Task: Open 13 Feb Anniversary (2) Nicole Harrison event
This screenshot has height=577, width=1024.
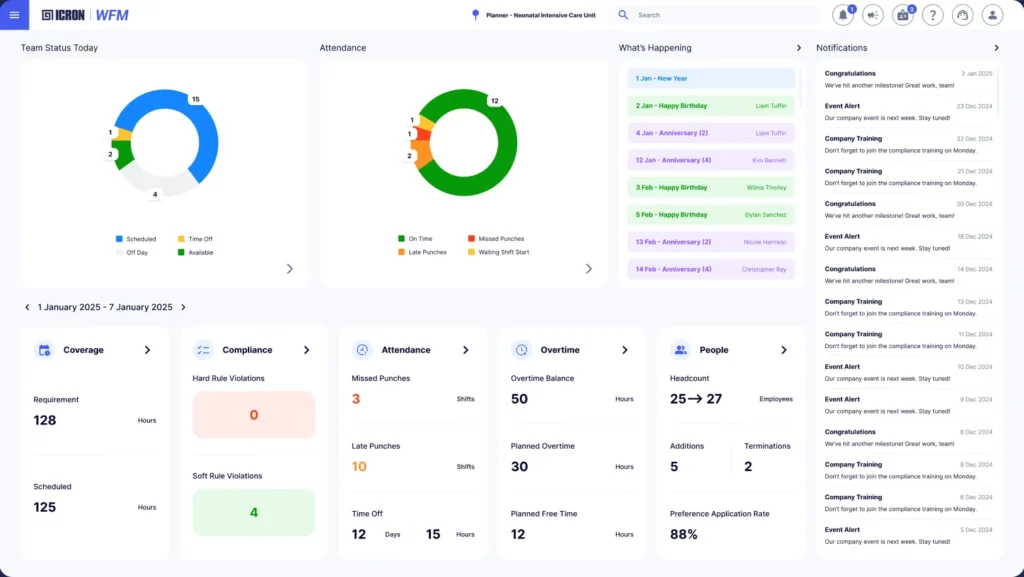Action: pyautogui.click(x=711, y=242)
